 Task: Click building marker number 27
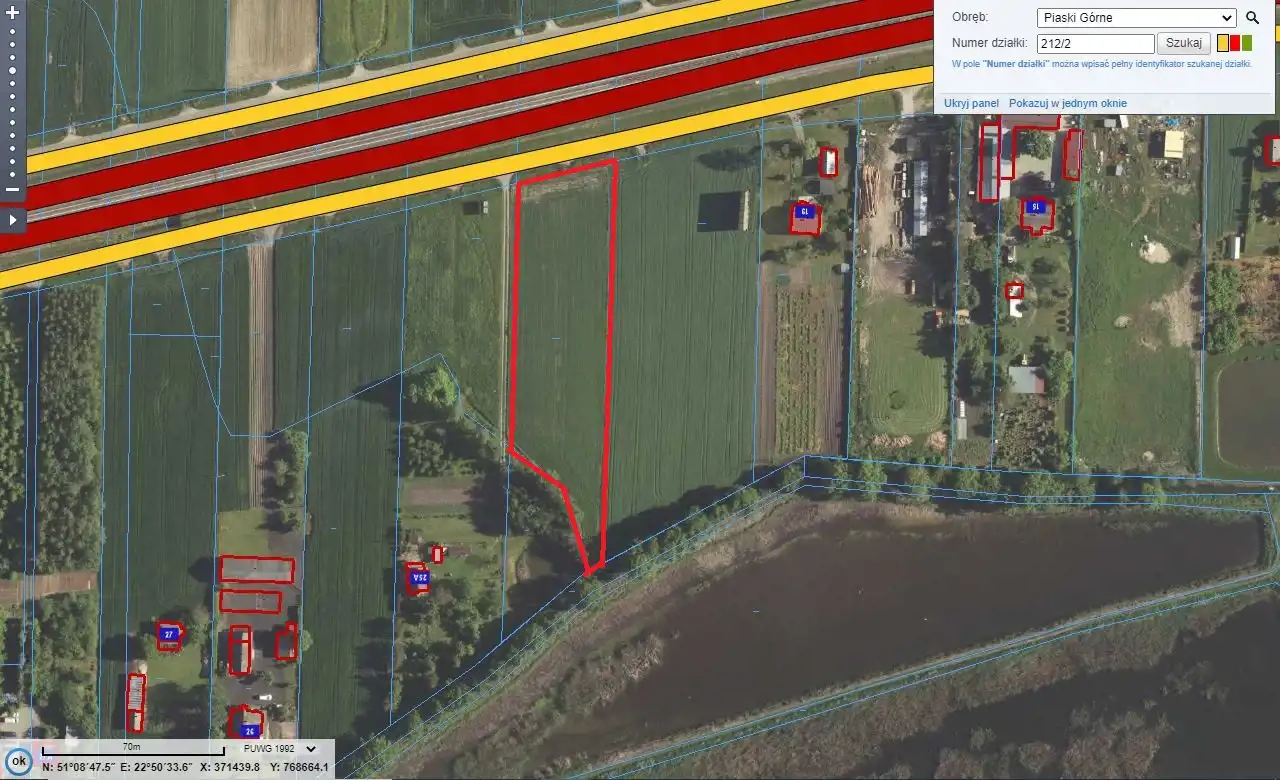169,634
